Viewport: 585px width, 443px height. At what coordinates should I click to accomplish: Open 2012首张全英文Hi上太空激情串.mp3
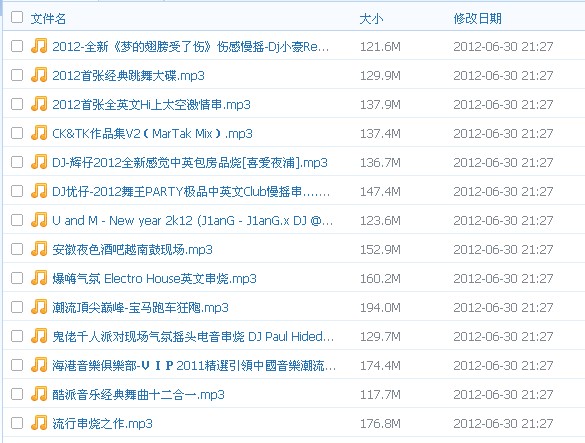pos(151,104)
